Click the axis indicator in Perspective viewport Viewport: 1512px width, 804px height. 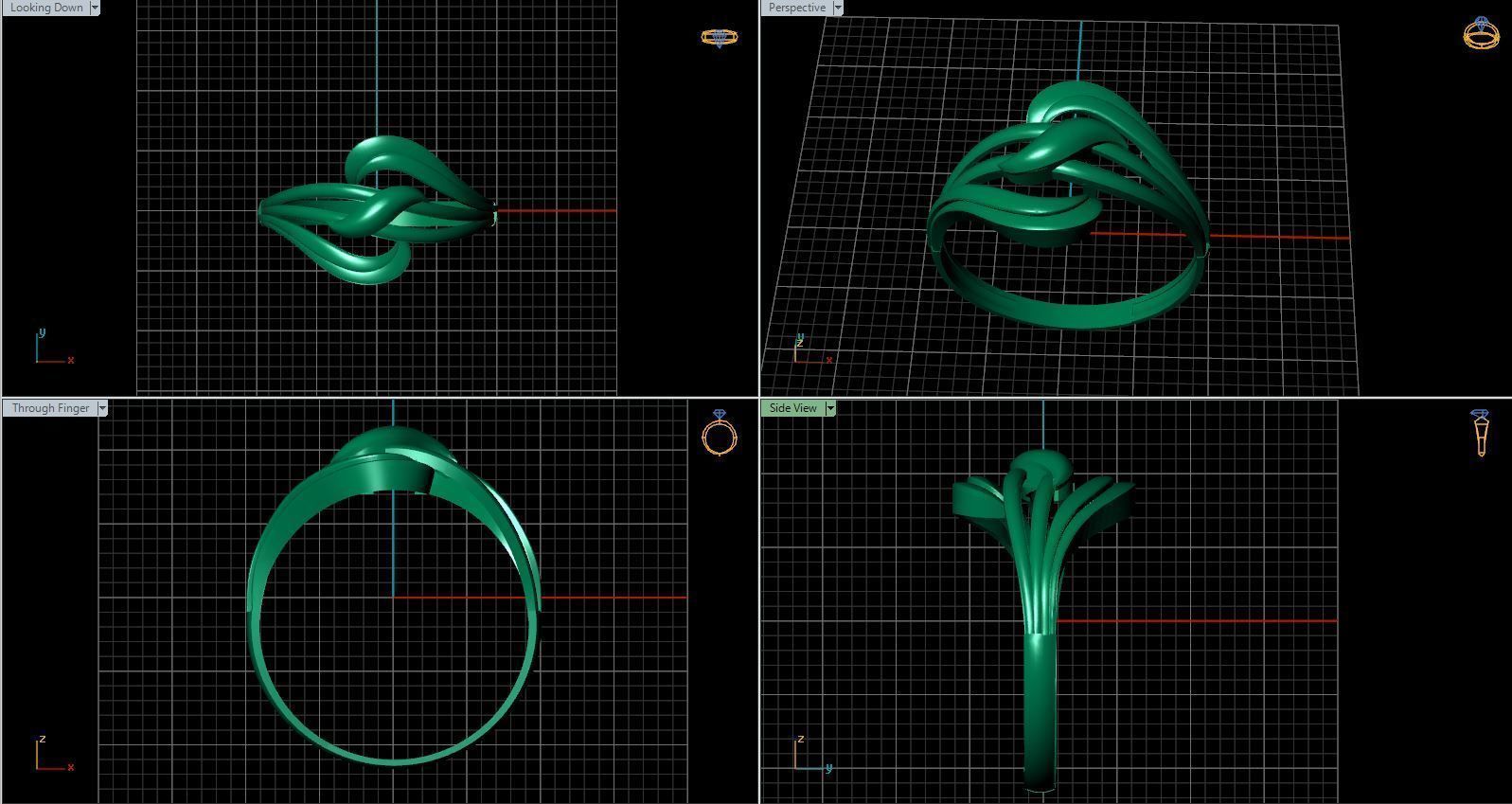coord(812,348)
